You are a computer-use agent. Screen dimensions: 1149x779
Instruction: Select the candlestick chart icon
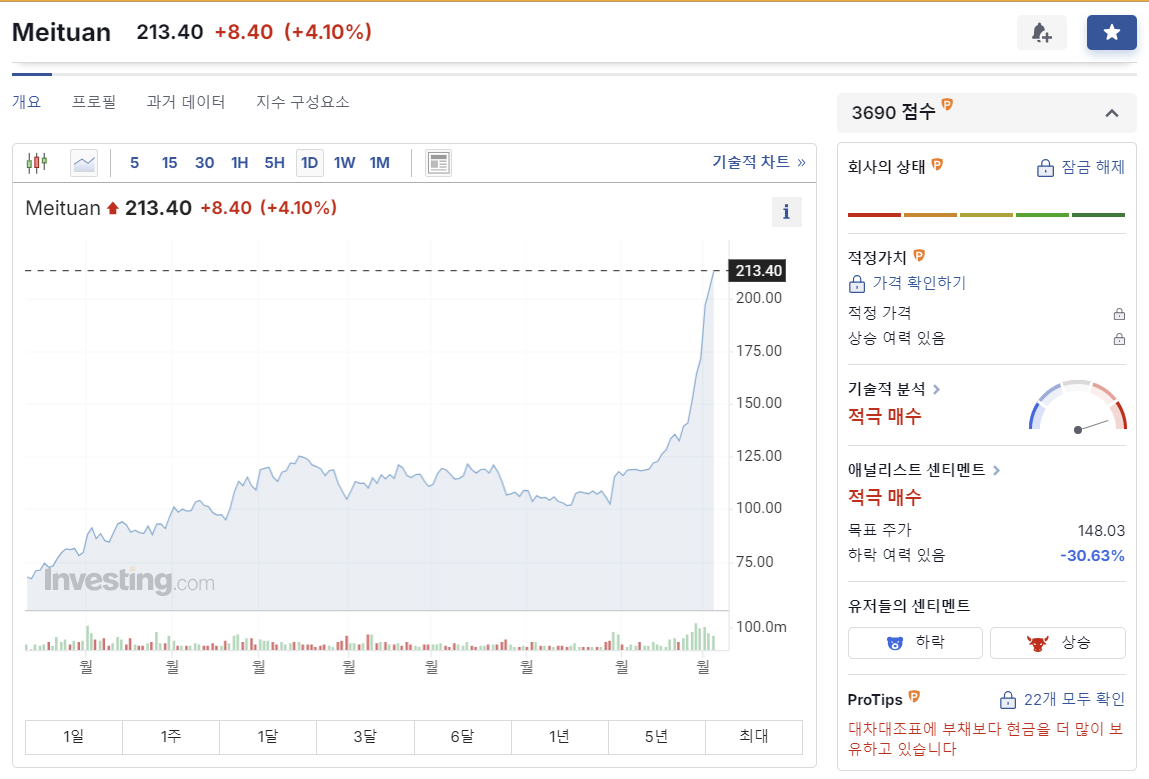[x=36, y=162]
